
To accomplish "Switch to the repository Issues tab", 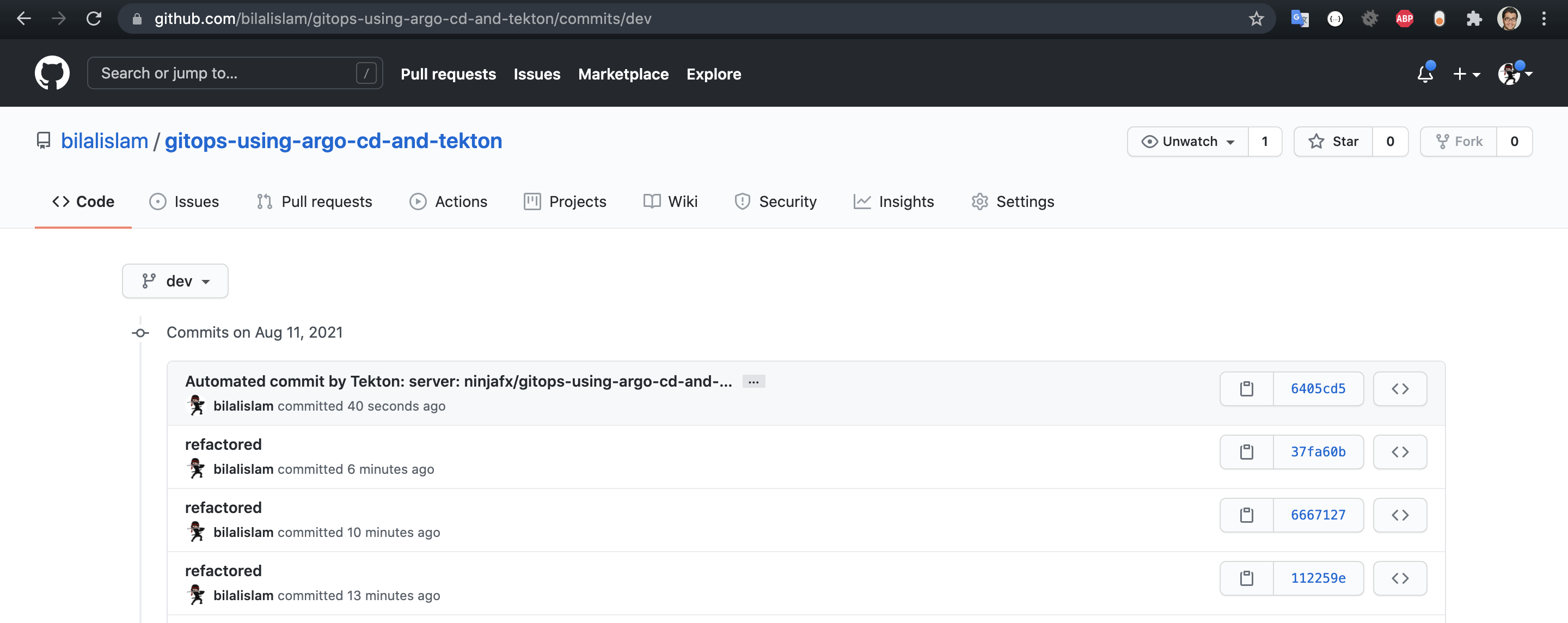I will [x=184, y=201].
